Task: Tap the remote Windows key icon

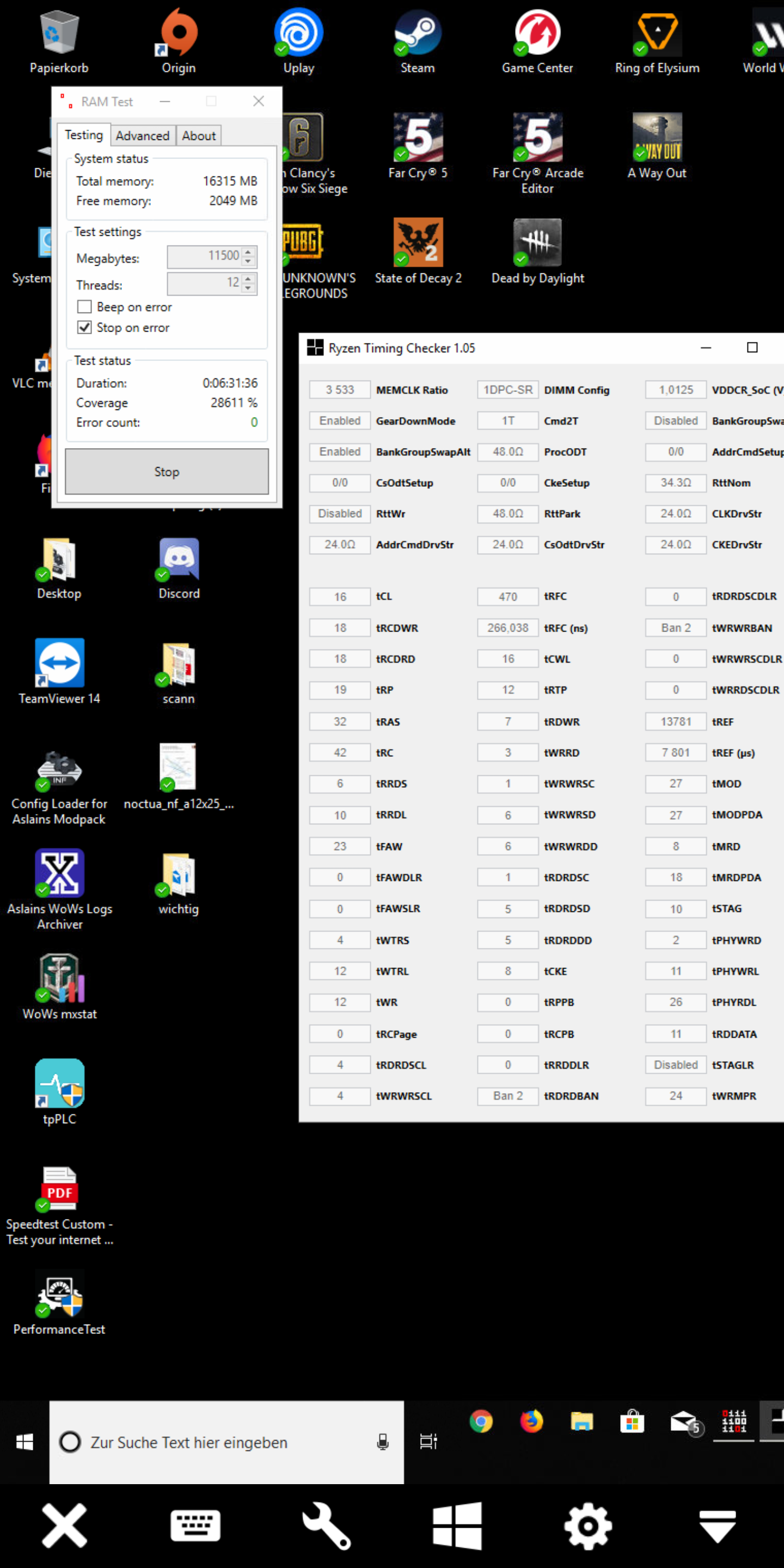Action: click(x=457, y=1526)
